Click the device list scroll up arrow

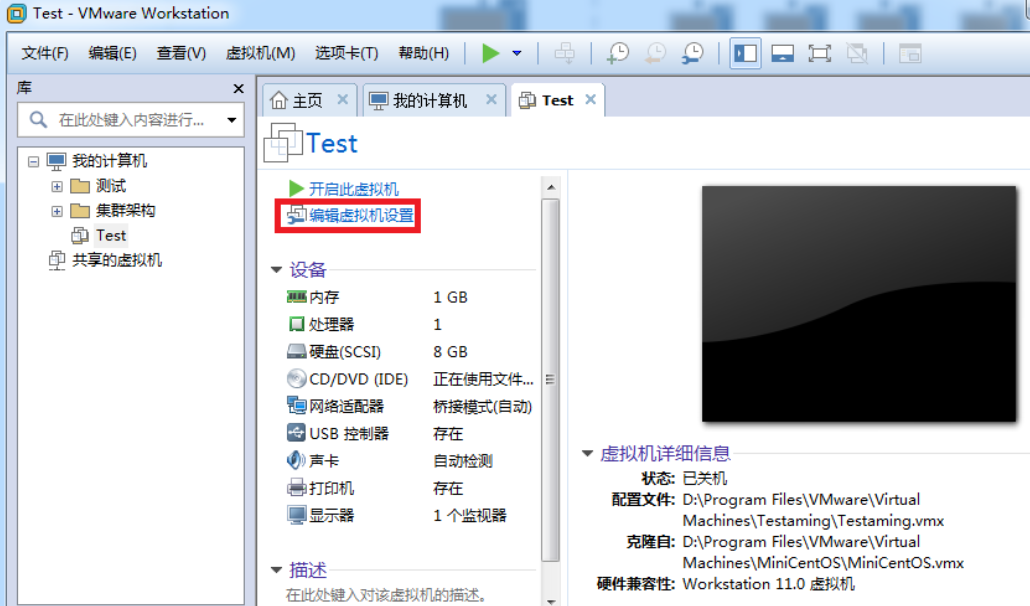(550, 188)
